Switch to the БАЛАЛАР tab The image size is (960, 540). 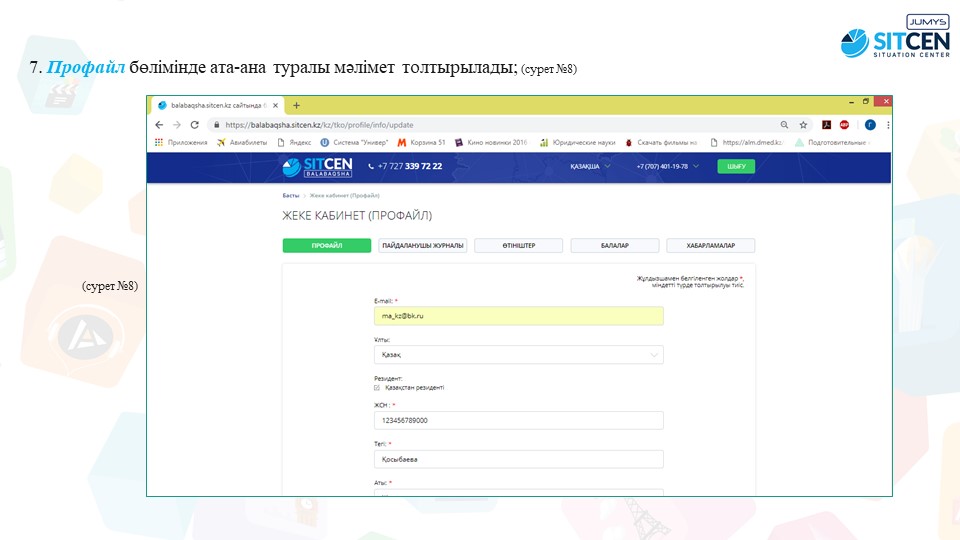click(x=614, y=246)
